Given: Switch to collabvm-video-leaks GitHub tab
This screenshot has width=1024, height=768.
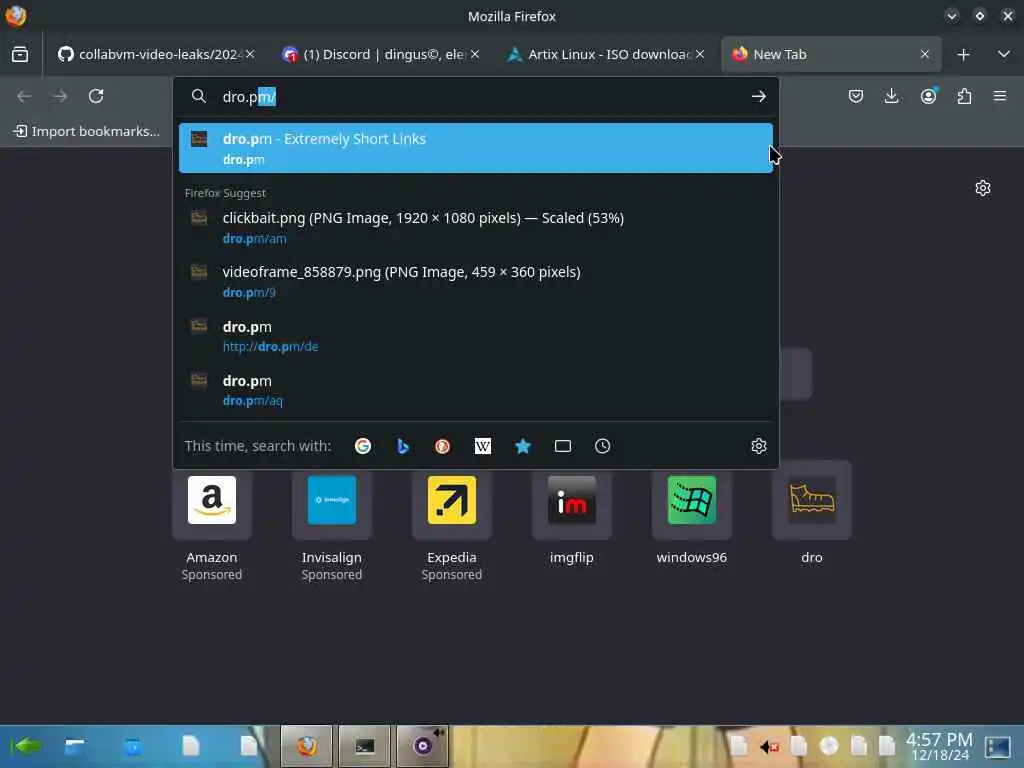Looking at the screenshot, I should 154,54.
